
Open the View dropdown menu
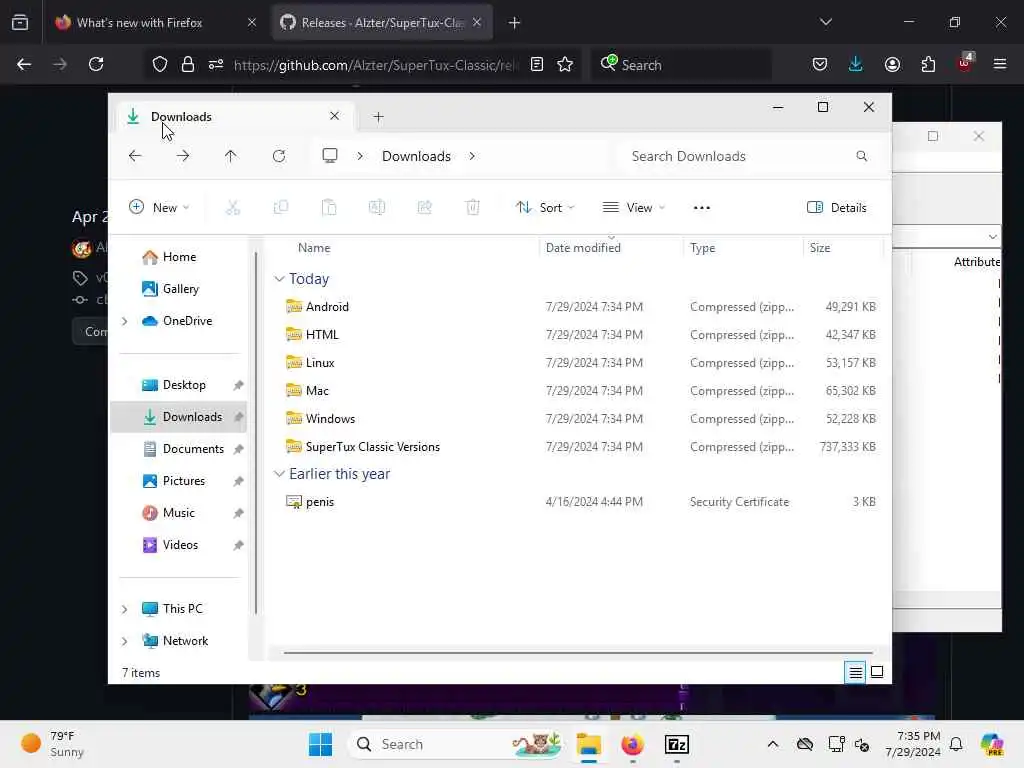[x=633, y=208]
